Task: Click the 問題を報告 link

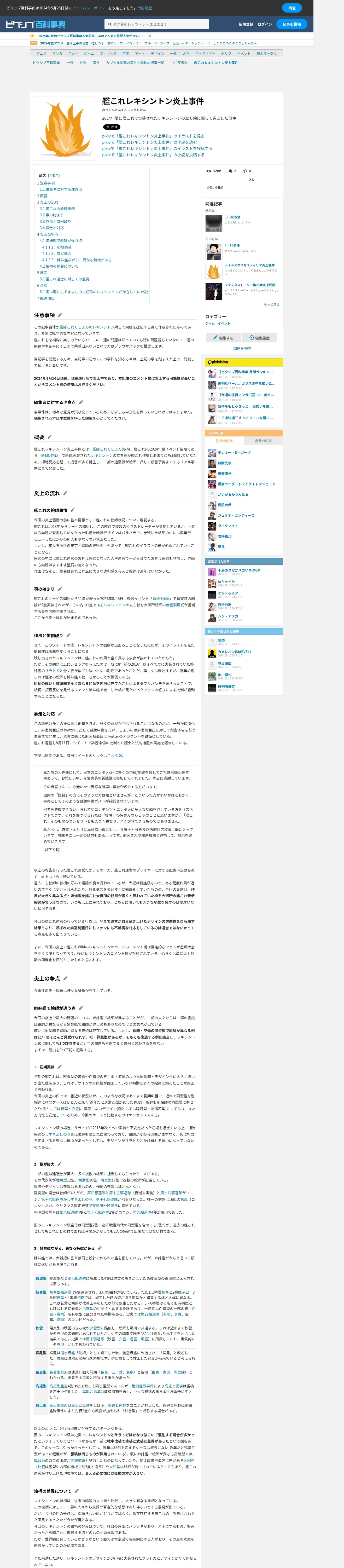Action: click(x=242, y=349)
